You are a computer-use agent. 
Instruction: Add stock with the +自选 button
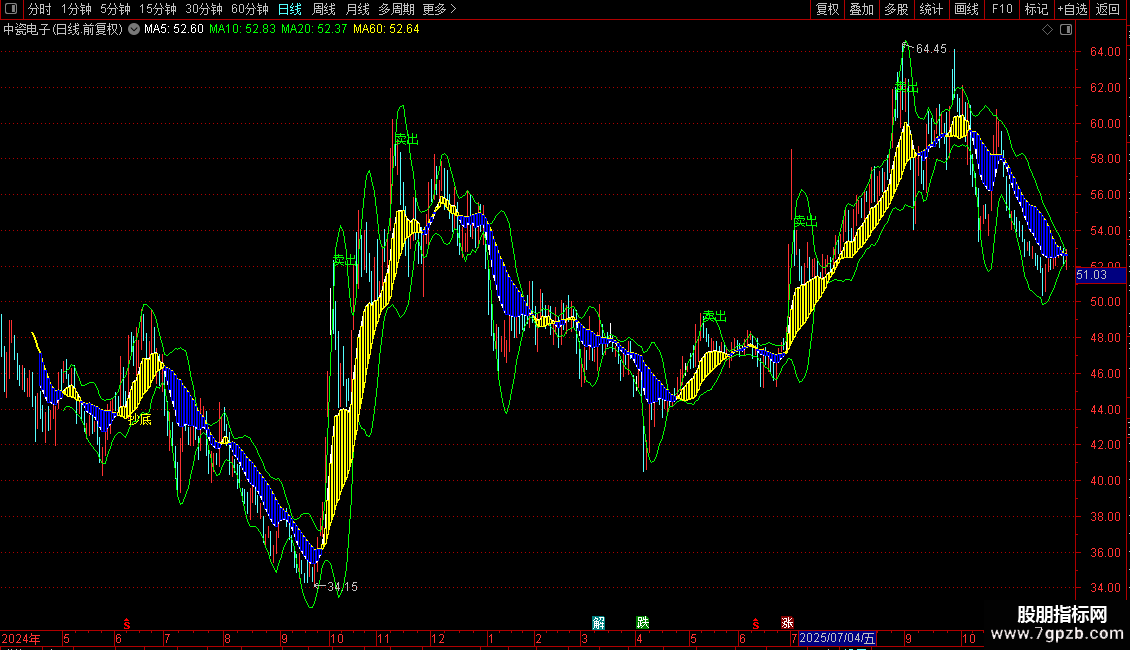click(1072, 9)
